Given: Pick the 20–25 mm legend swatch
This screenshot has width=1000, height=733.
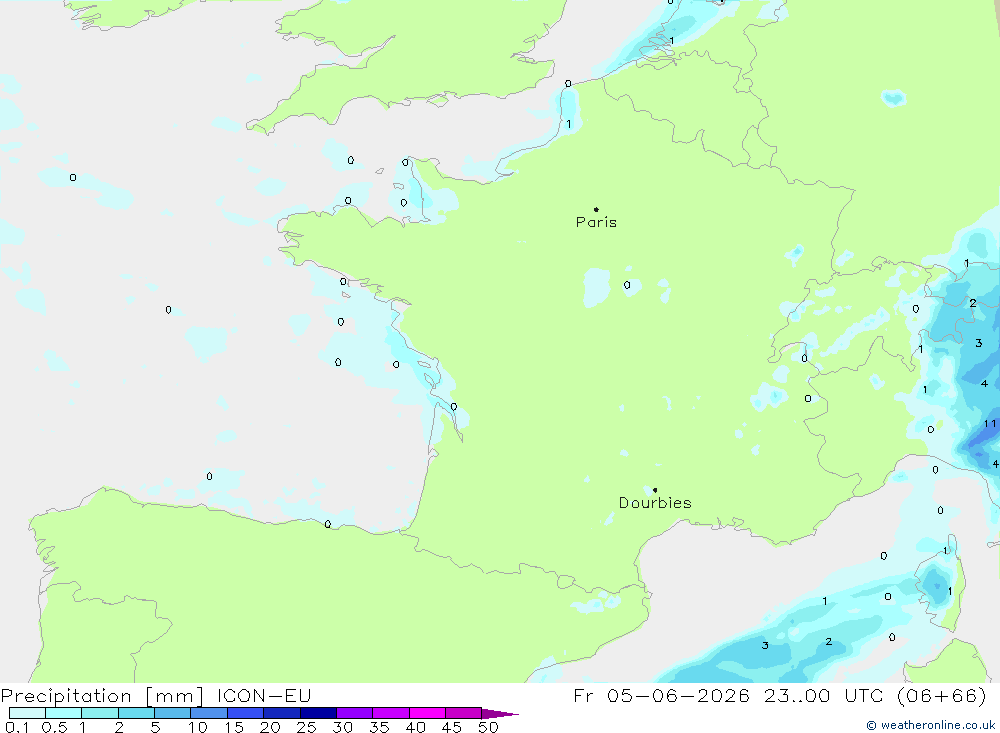Looking at the screenshot, I should click(282, 713).
